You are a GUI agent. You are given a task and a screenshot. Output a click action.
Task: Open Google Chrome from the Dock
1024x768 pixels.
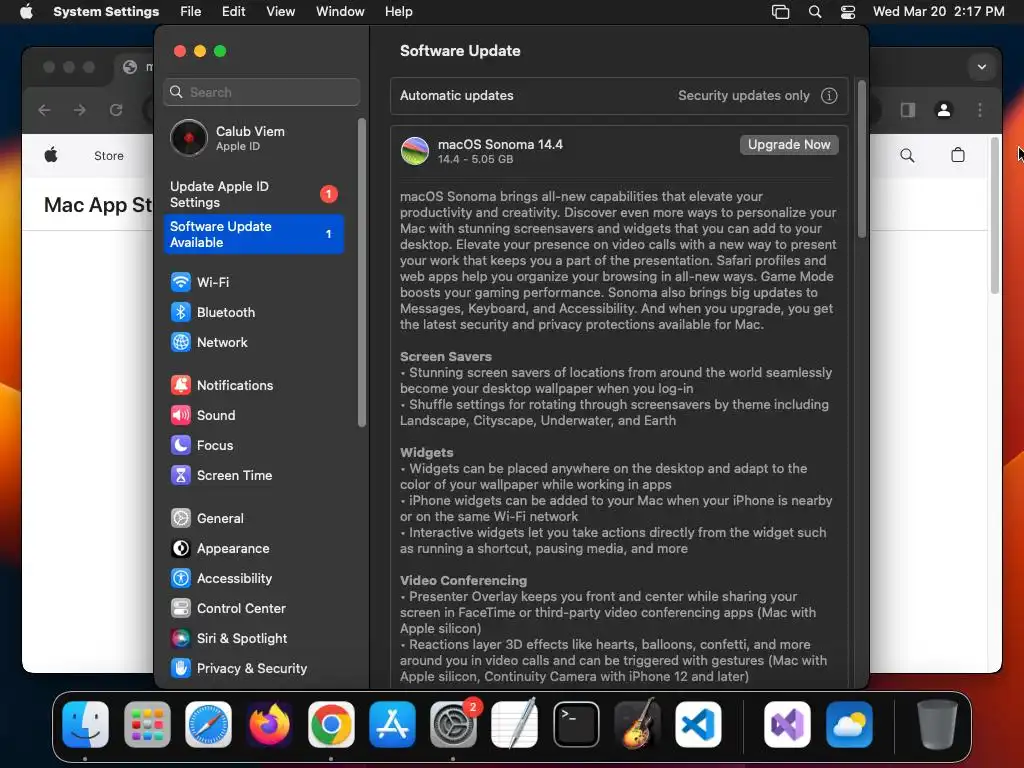331,725
